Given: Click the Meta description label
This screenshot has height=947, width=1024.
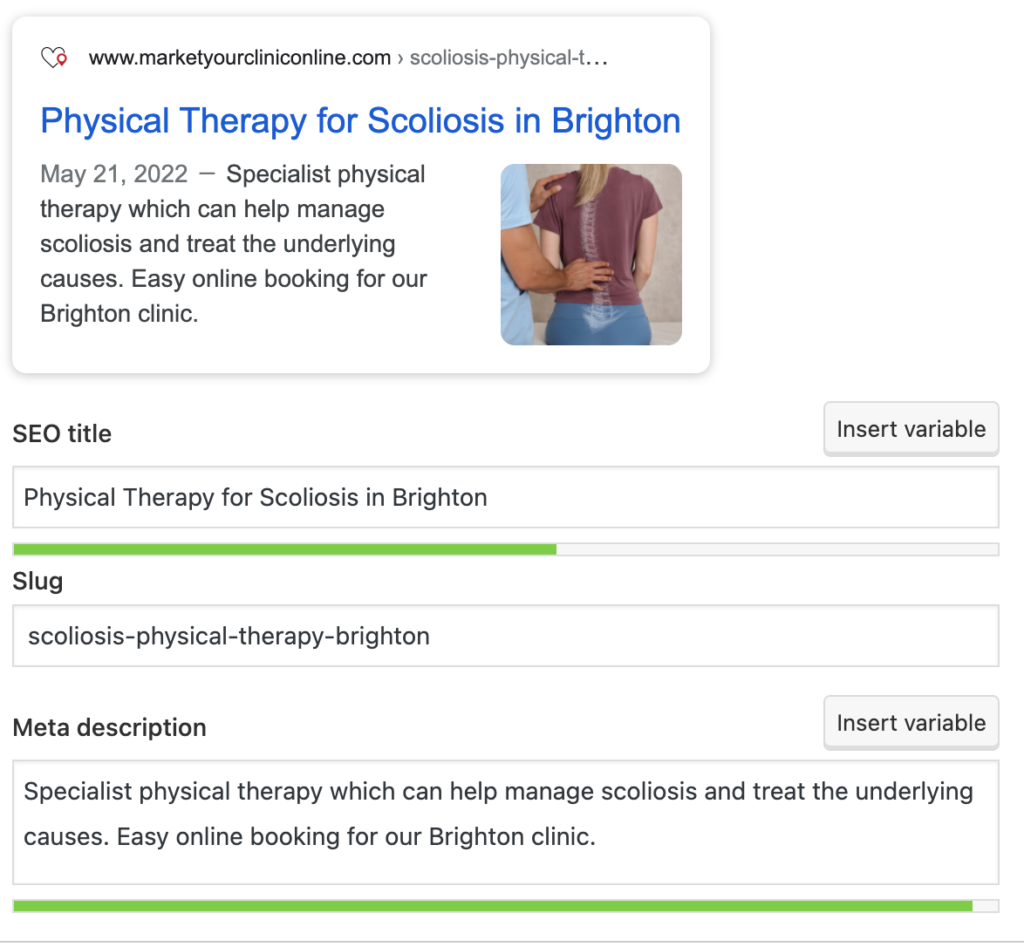Looking at the screenshot, I should tap(110, 728).
